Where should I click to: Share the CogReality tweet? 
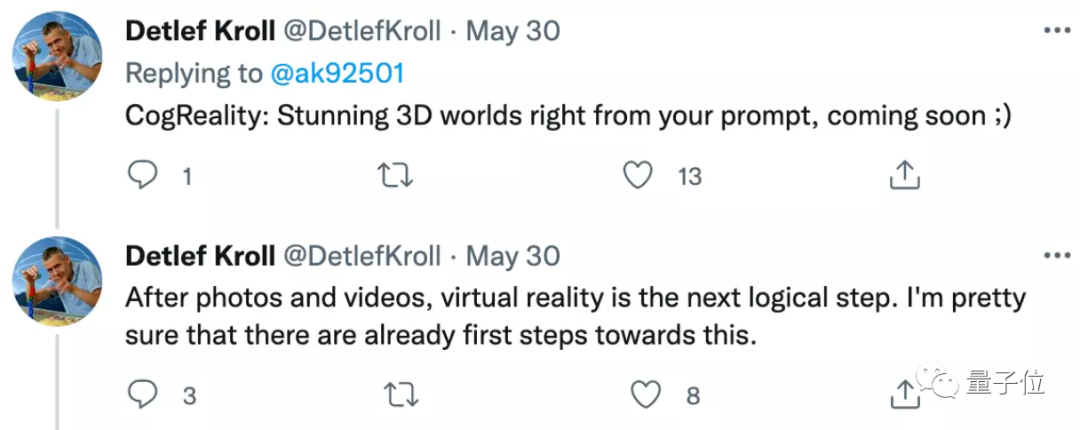(x=904, y=176)
